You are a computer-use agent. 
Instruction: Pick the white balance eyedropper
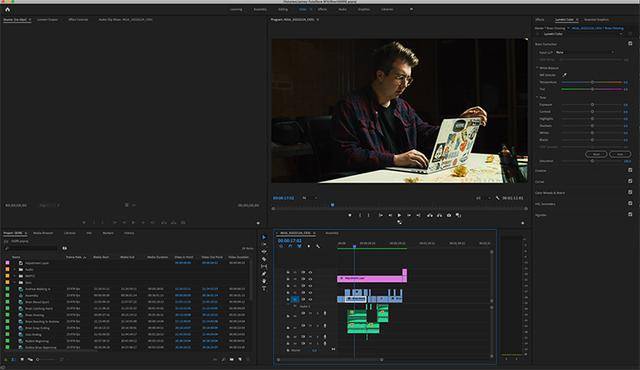[564, 75]
